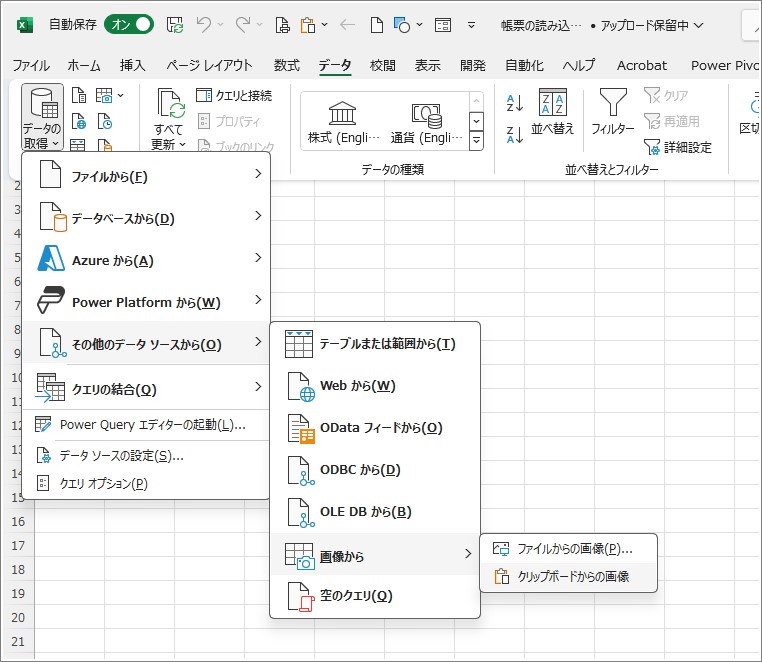Select the 株式 (English) data type
762x662 pixels.
pyautogui.click(x=343, y=122)
